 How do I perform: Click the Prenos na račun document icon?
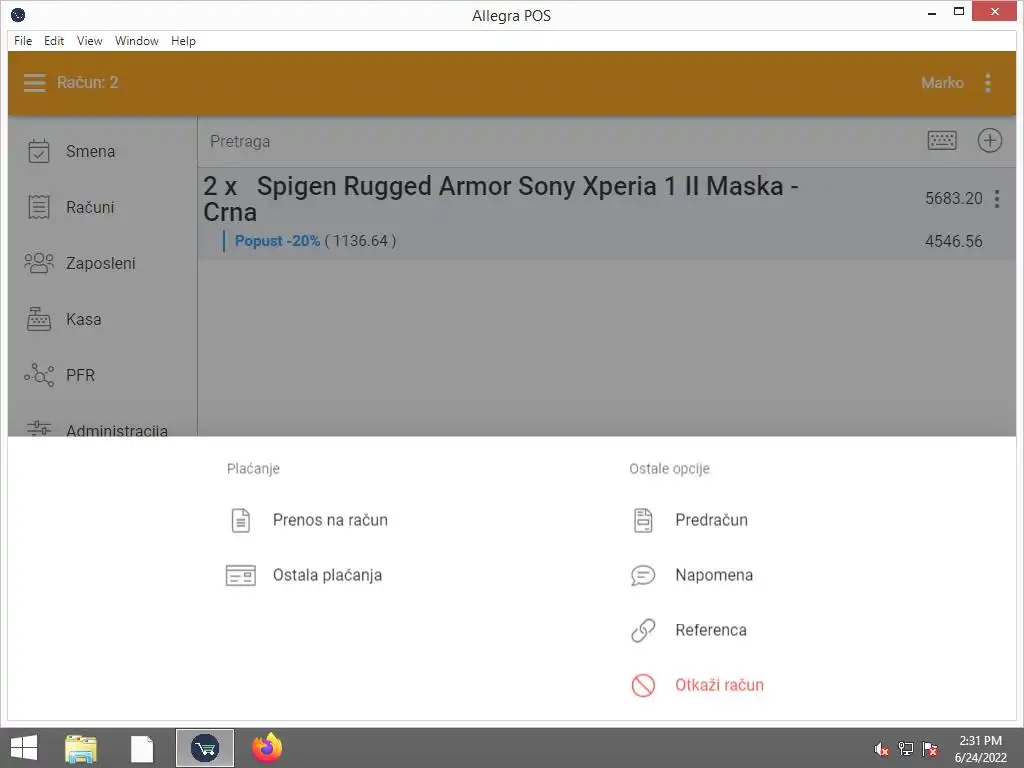tap(240, 520)
